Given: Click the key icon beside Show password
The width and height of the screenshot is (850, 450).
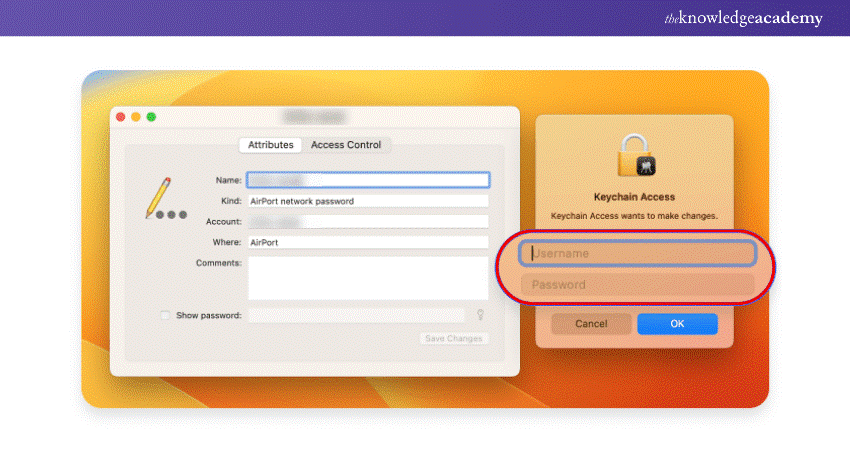Looking at the screenshot, I should click(x=480, y=315).
